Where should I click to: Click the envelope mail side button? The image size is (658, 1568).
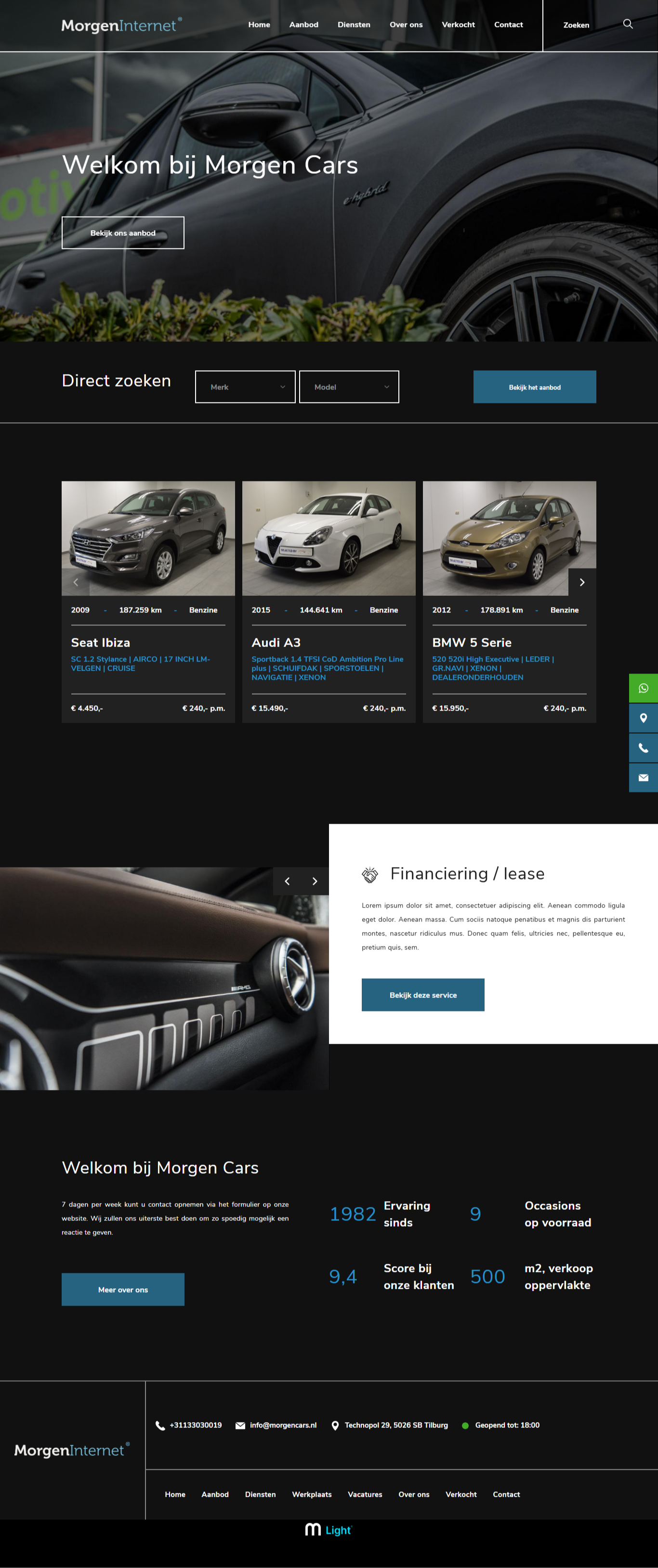click(643, 778)
